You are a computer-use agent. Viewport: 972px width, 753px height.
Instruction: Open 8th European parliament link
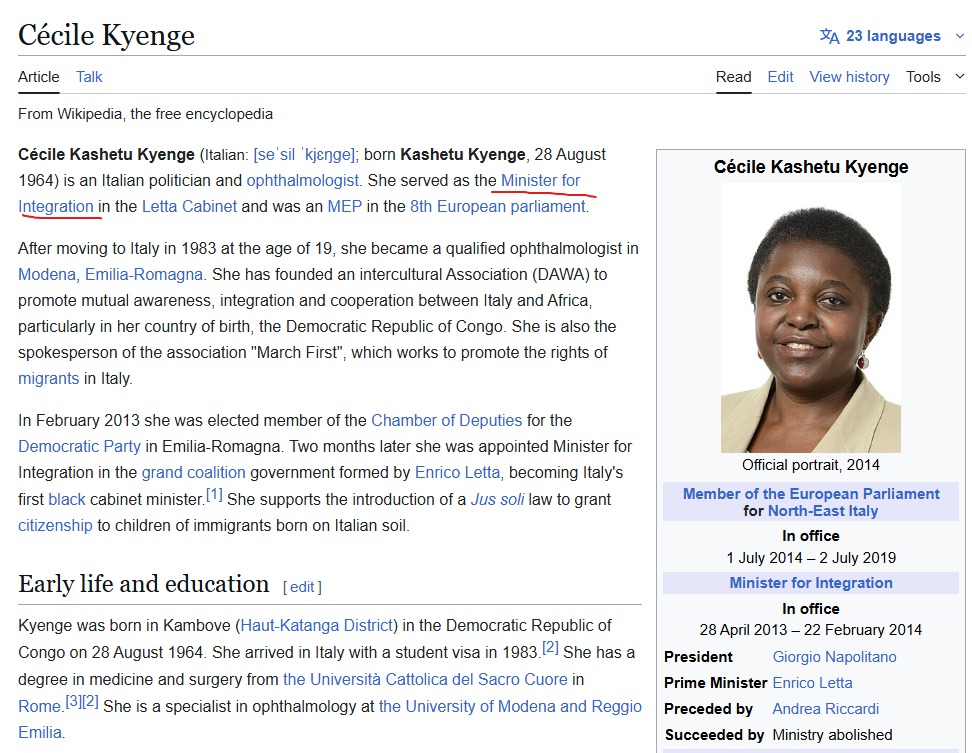498,206
